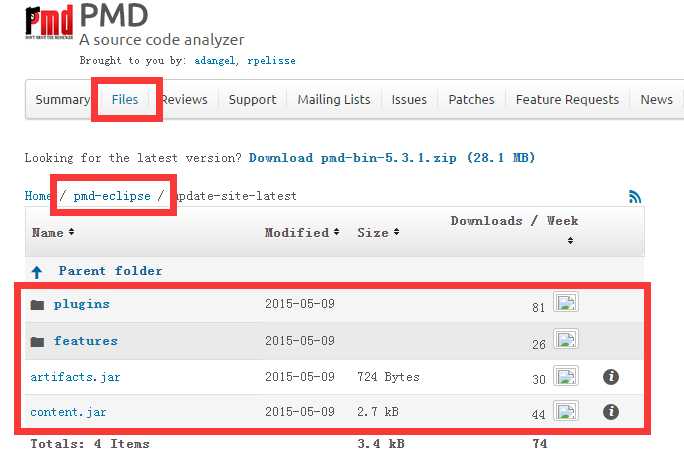
Task: Click downloads chart icon in artifacts.jar row
Action: (x=566, y=376)
